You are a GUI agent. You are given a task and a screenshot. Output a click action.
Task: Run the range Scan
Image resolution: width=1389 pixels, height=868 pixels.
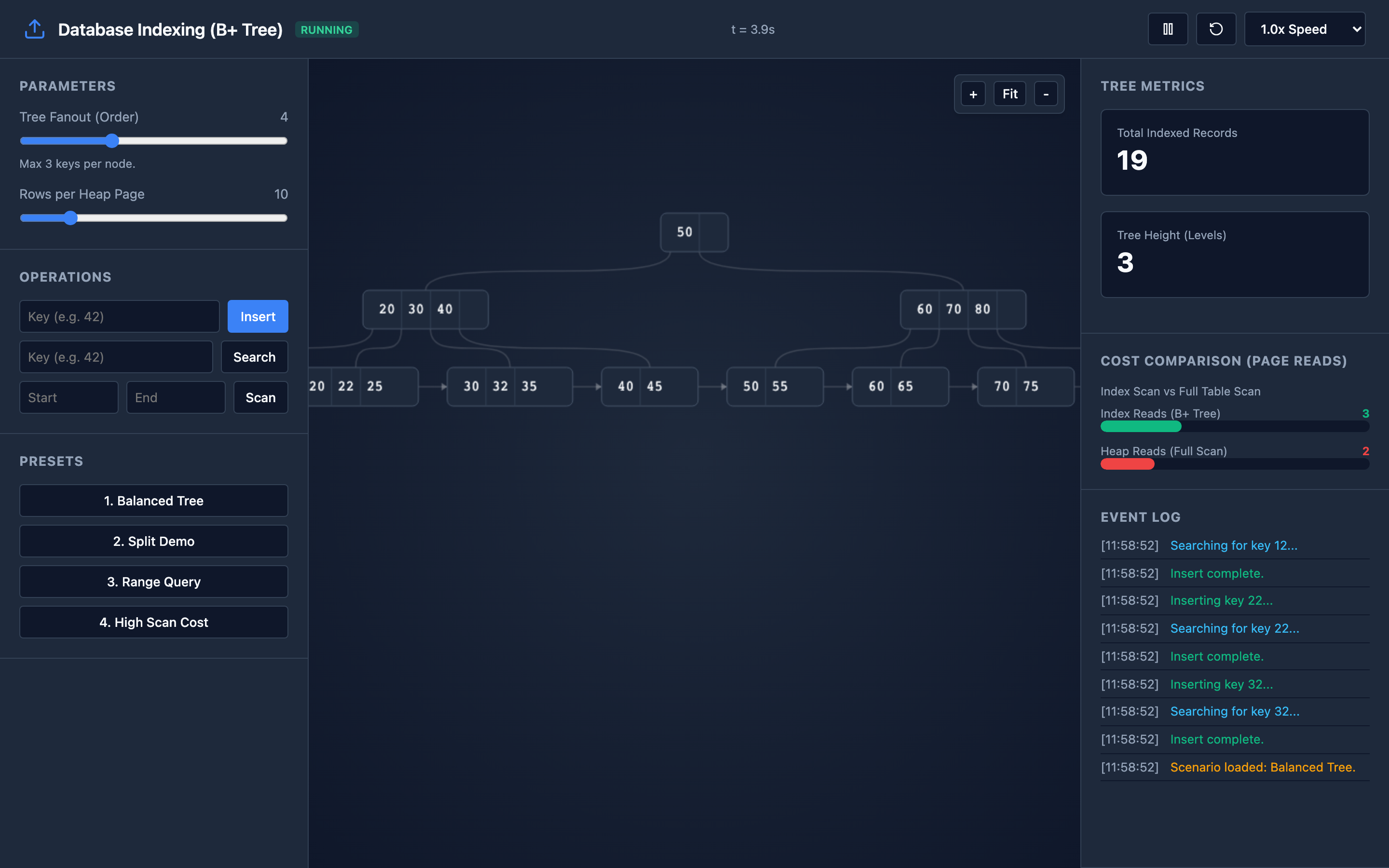point(260,397)
